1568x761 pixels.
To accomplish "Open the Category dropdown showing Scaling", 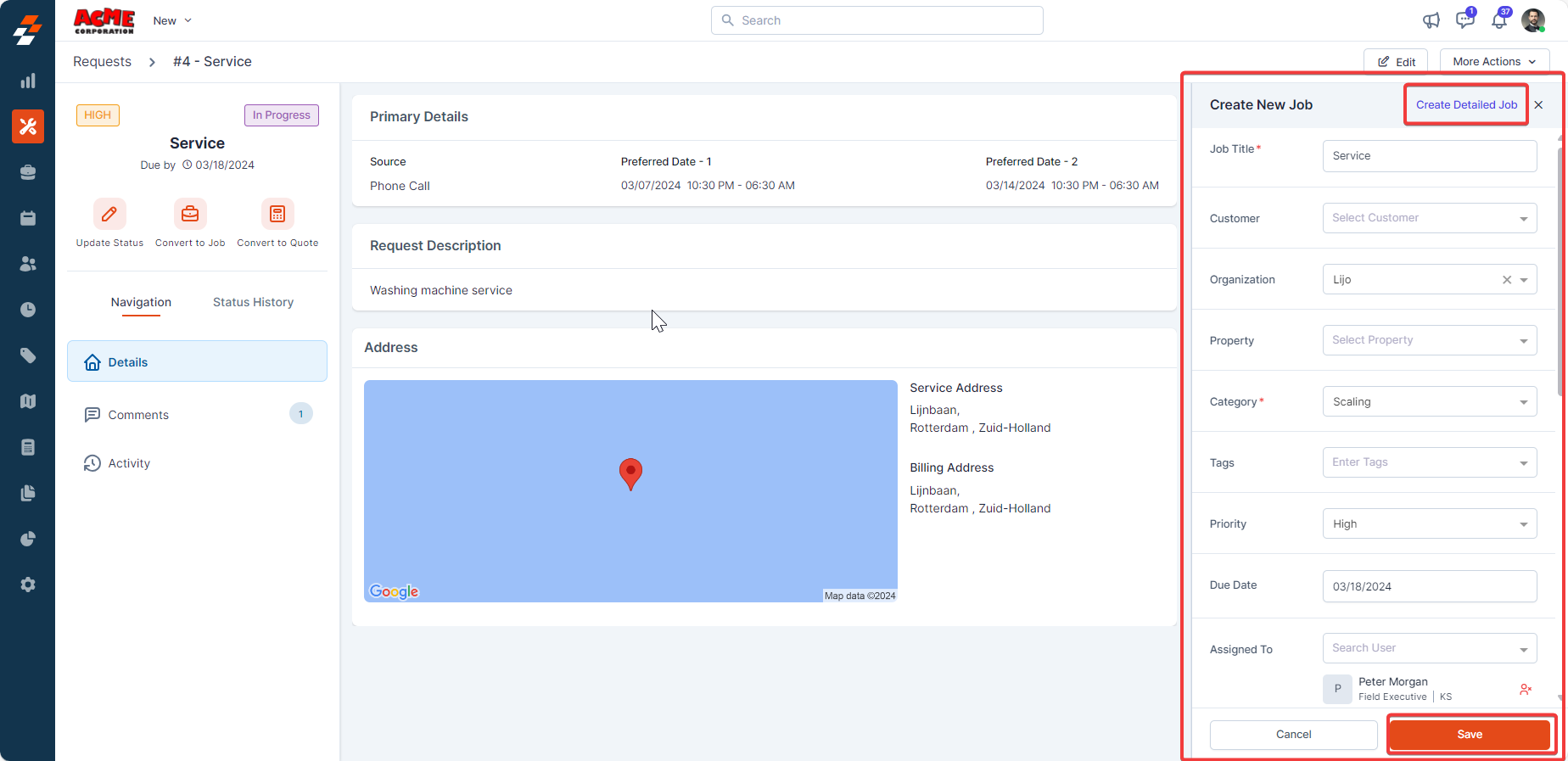I will 1430,401.
